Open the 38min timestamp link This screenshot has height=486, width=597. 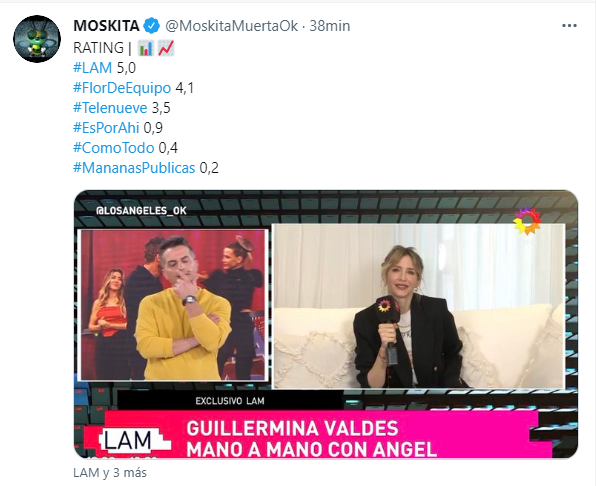(330, 26)
